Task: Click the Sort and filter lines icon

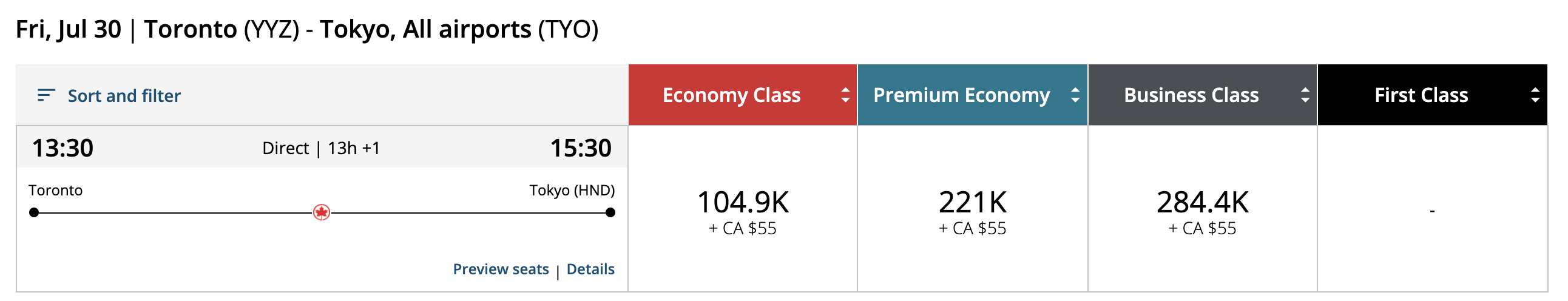Action: [46, 95]
